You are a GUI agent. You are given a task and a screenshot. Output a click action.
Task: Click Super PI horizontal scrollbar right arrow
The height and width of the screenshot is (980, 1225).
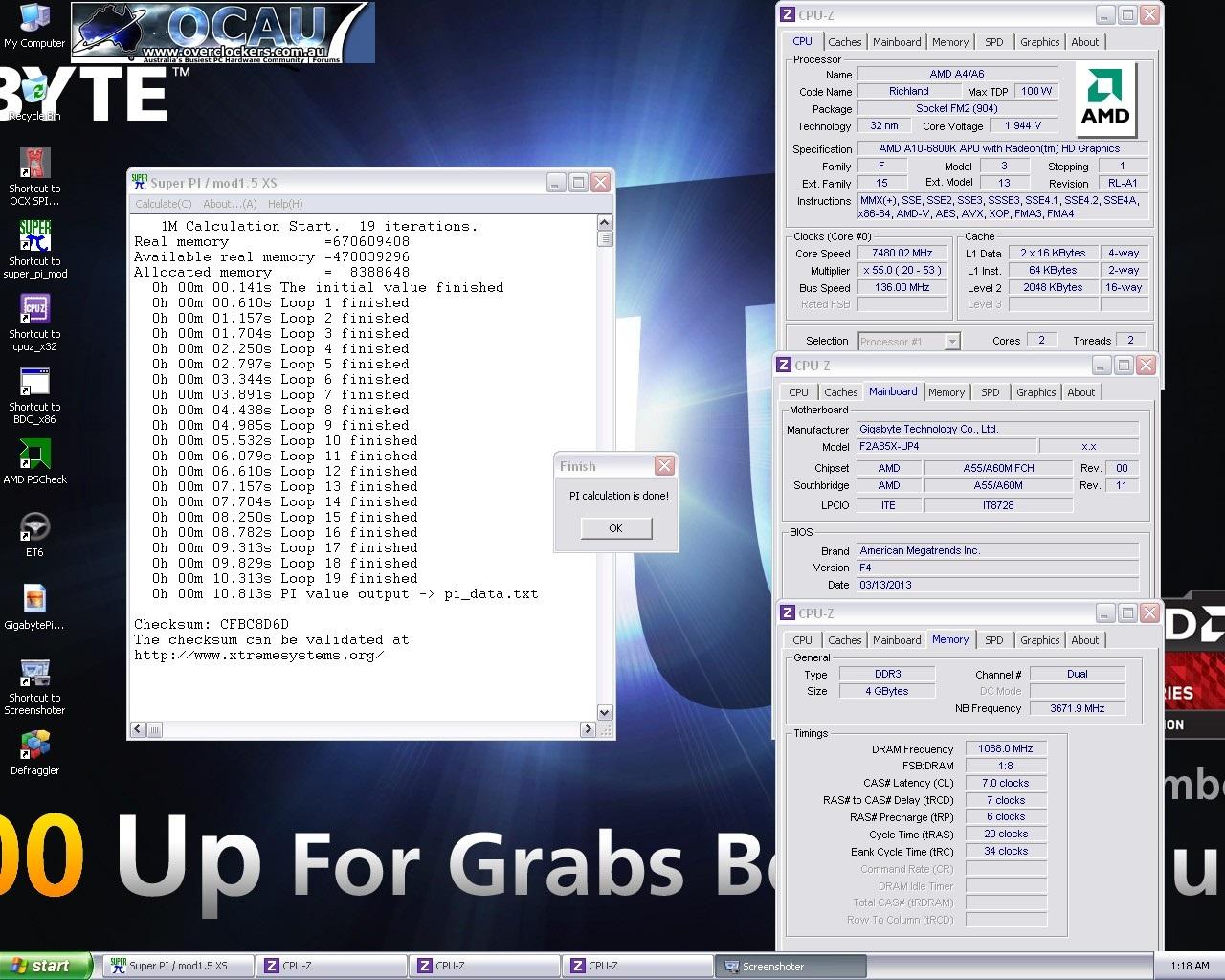point(588,729)
